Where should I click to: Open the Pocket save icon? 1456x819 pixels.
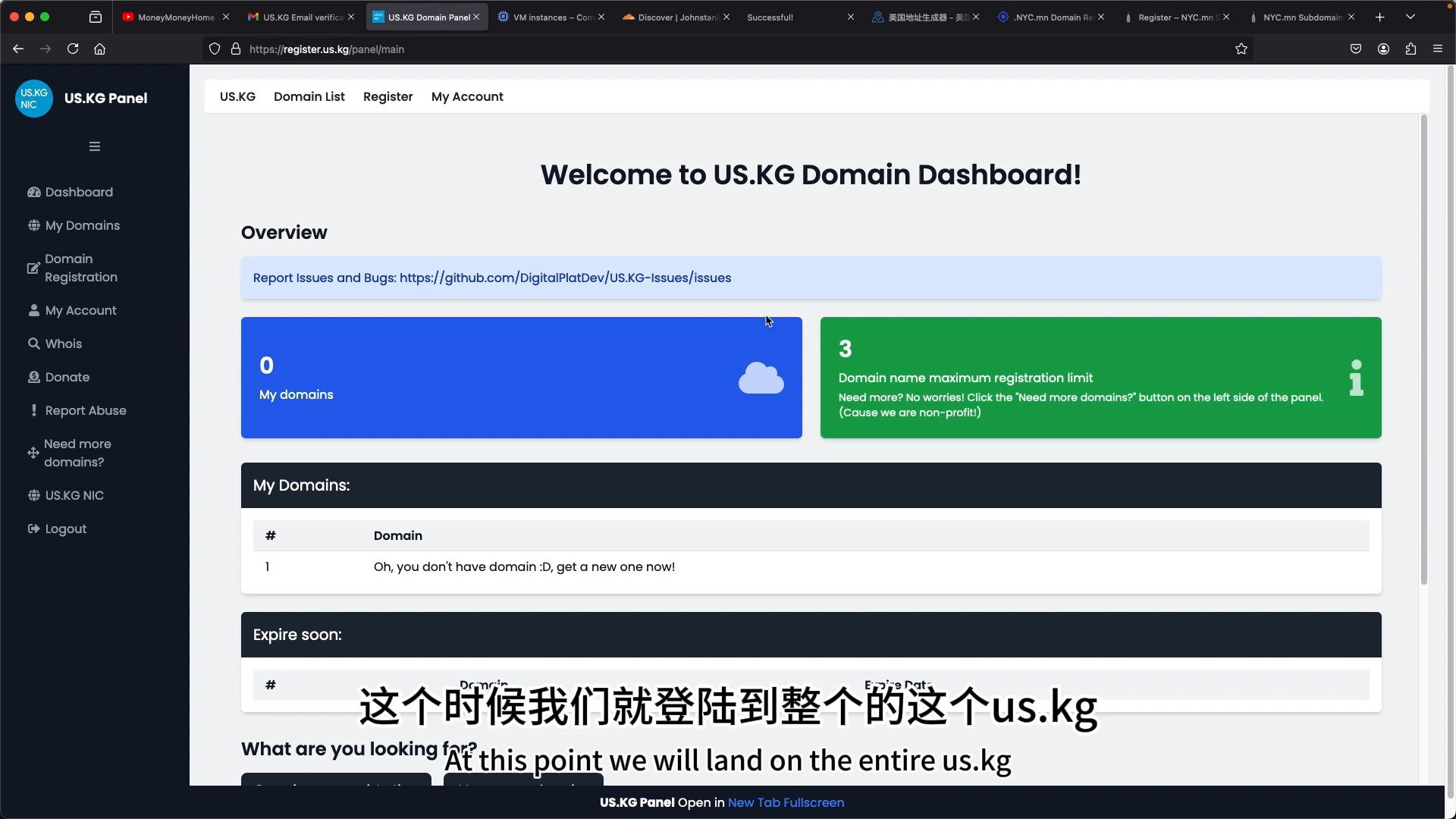(1356, 49)
